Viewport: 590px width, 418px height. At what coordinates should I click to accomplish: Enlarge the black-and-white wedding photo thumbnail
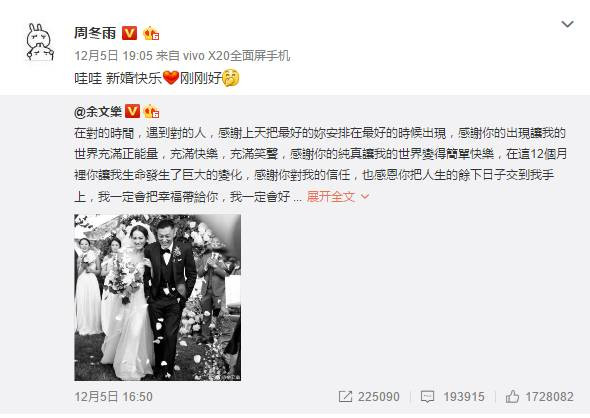tap(158, 297)
